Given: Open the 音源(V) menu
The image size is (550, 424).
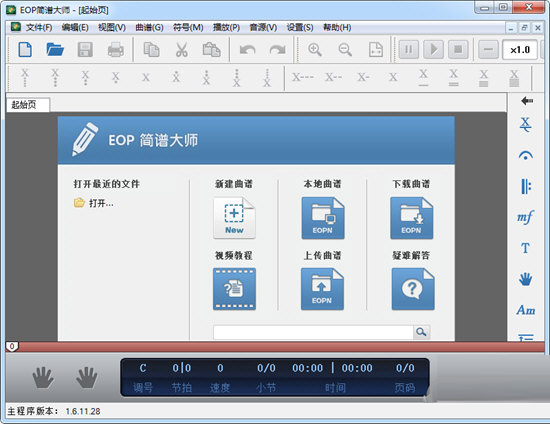Looking at the screenshot, I should tap(263, 27).
